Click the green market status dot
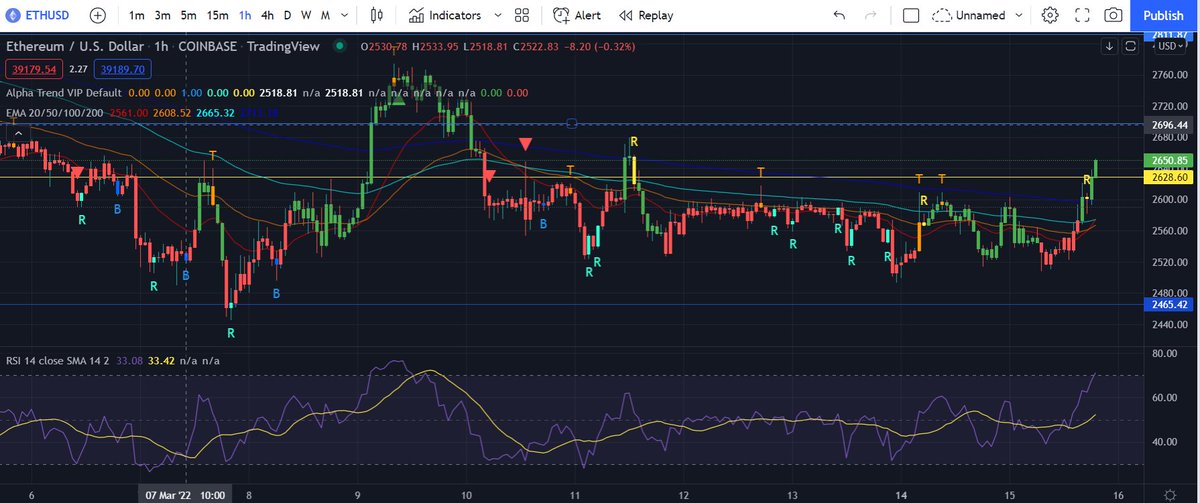 pyautogui.click(x=339, y=46)
